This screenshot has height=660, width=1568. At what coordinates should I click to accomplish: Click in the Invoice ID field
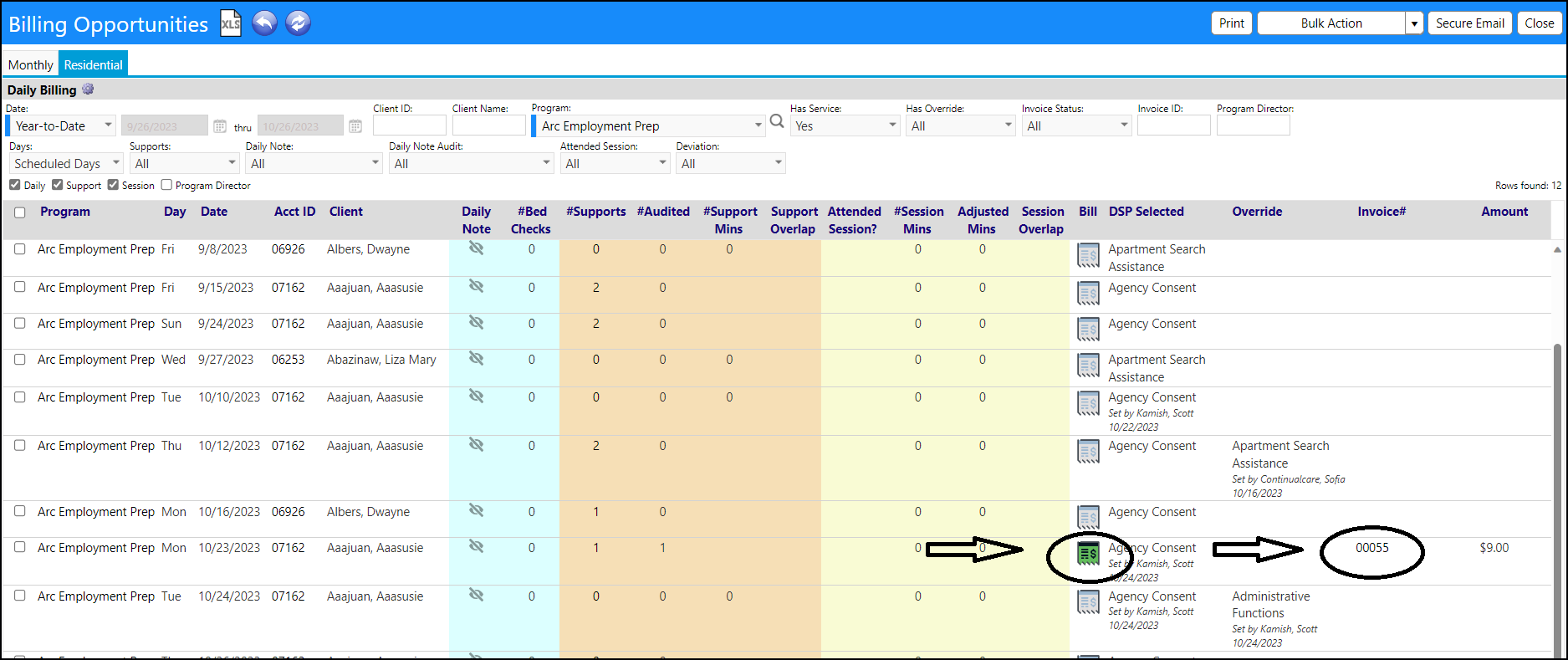pos(1174,125)
